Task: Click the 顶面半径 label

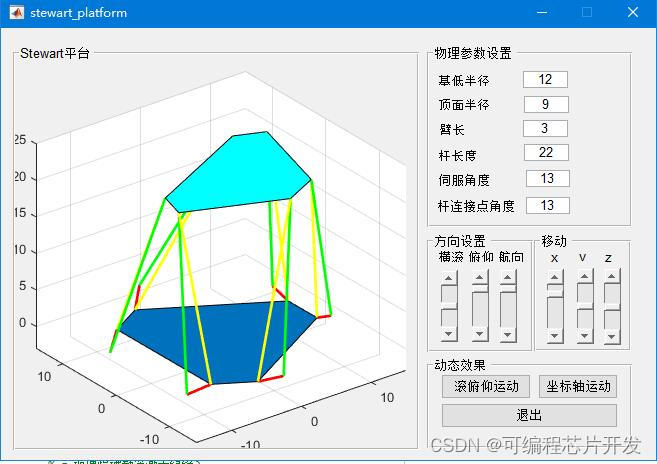Action: pyautogui.click(x=464, y=105)
